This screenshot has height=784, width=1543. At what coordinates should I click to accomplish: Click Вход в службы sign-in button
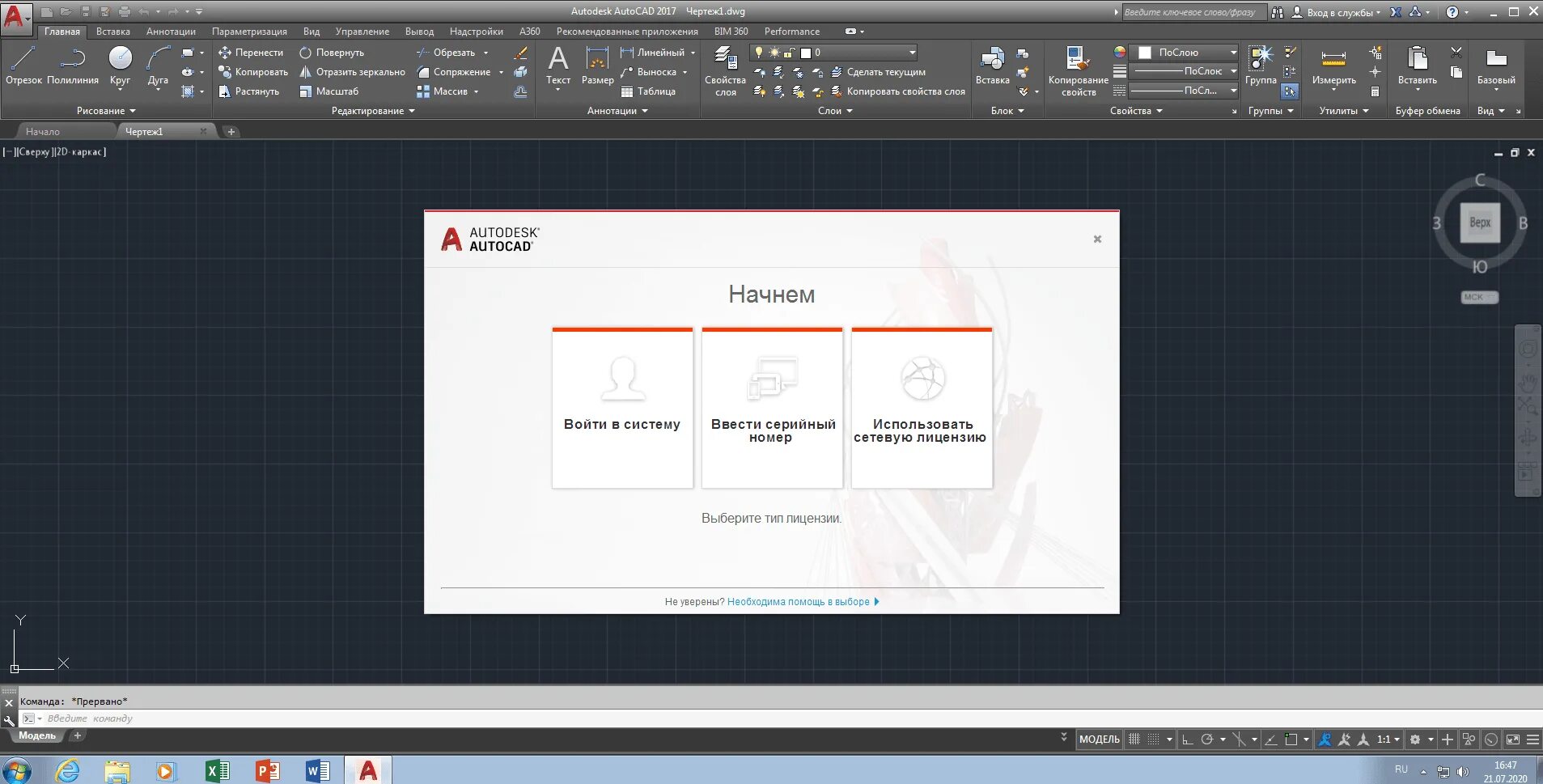click(1337, 12)
